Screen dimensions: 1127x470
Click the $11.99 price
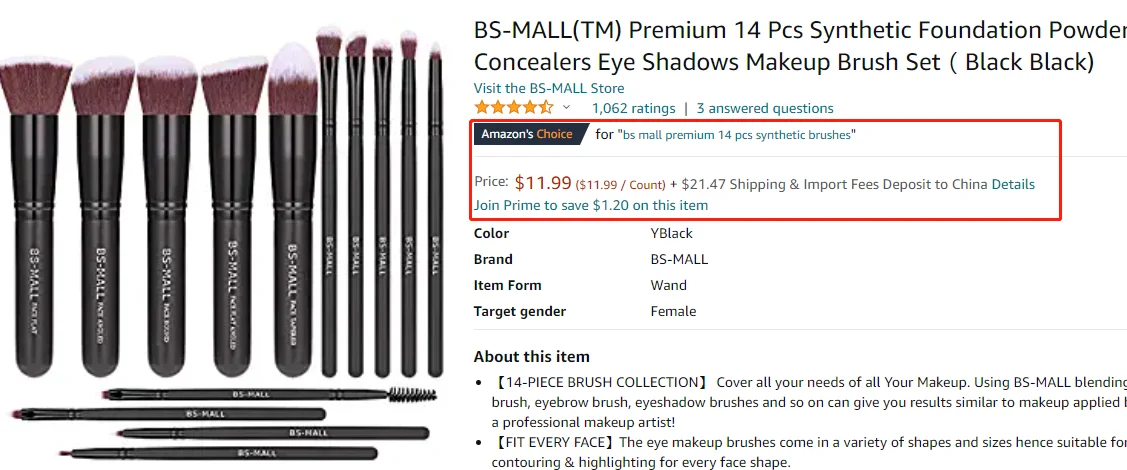(x=543, y=183)
